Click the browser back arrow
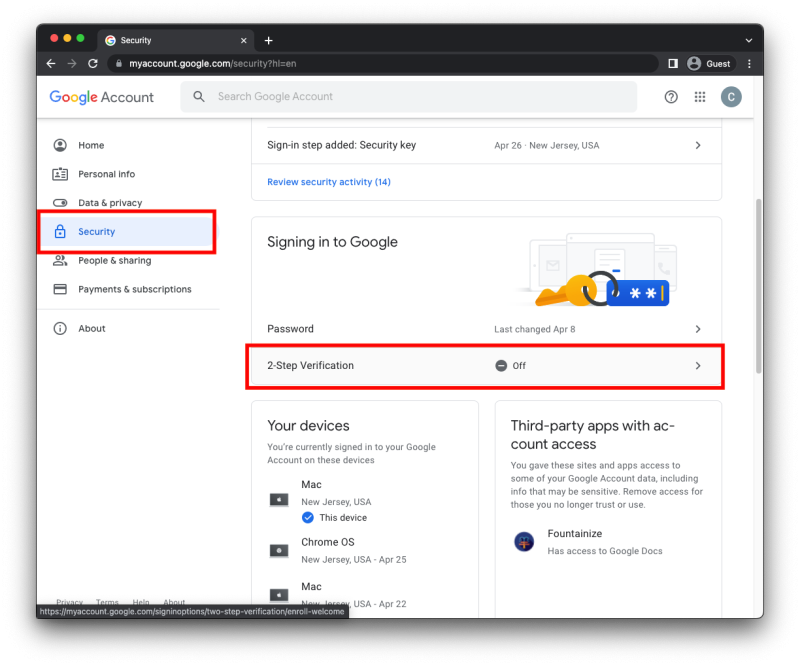 [51, 63]
